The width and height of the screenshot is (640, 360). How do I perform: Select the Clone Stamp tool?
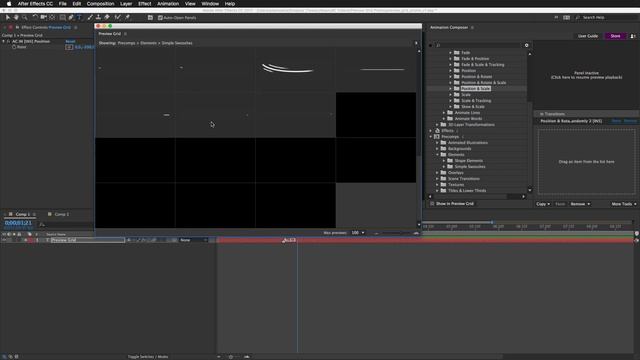pyautogui.click(x=98, y=18)
